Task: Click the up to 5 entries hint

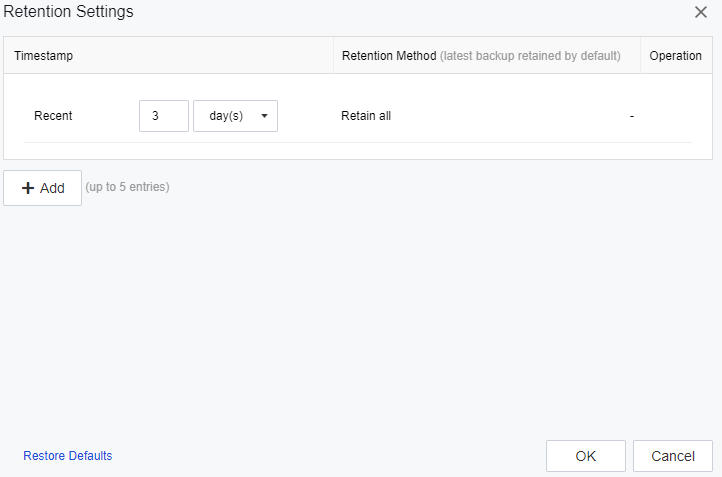Action: click(x=127, y=187)
